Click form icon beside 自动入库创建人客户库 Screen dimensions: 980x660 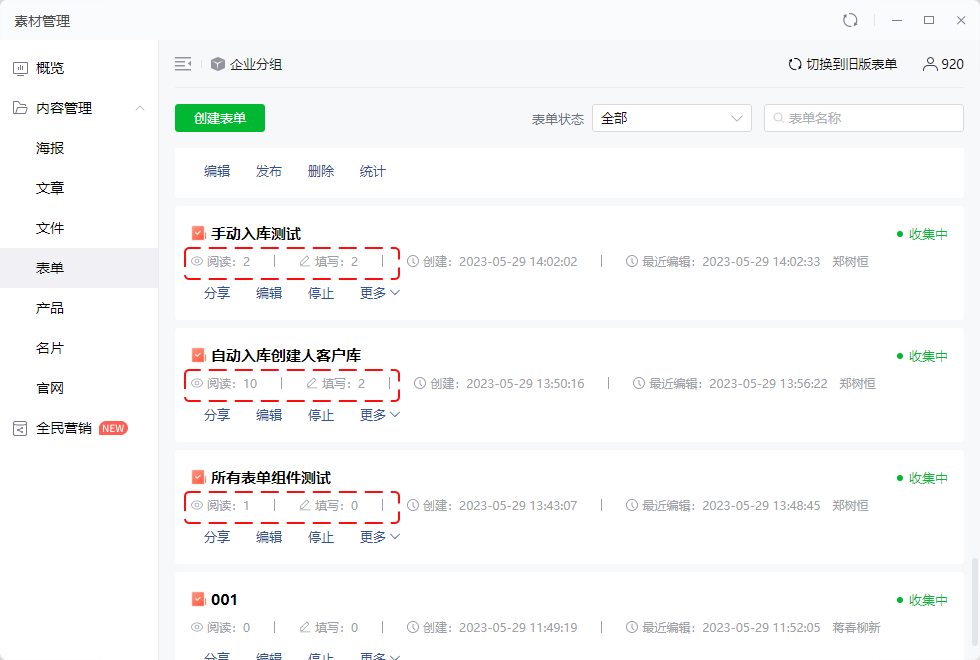198,355
